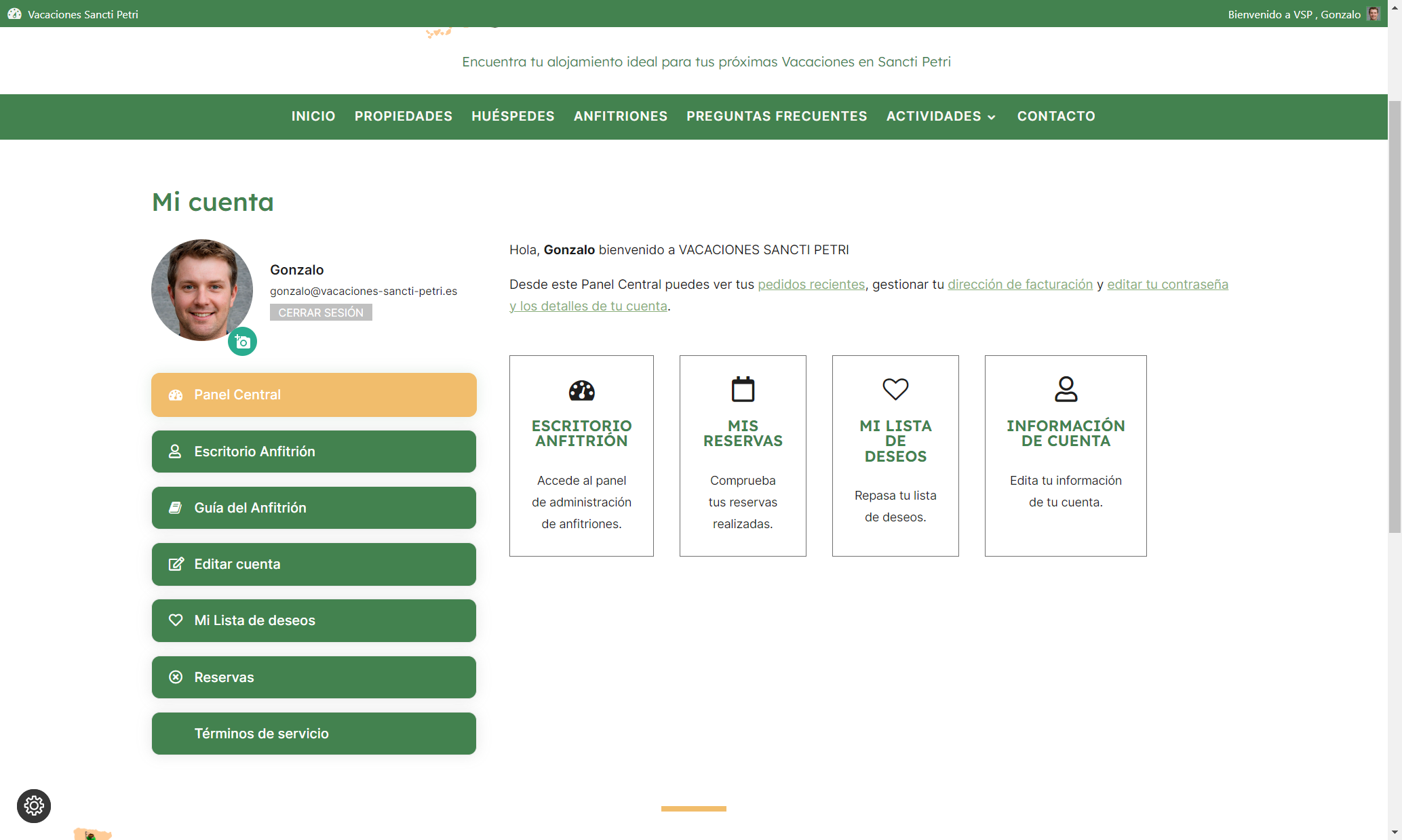
Task: Follow the pedidos recientes link
Action: coord(811,285)
